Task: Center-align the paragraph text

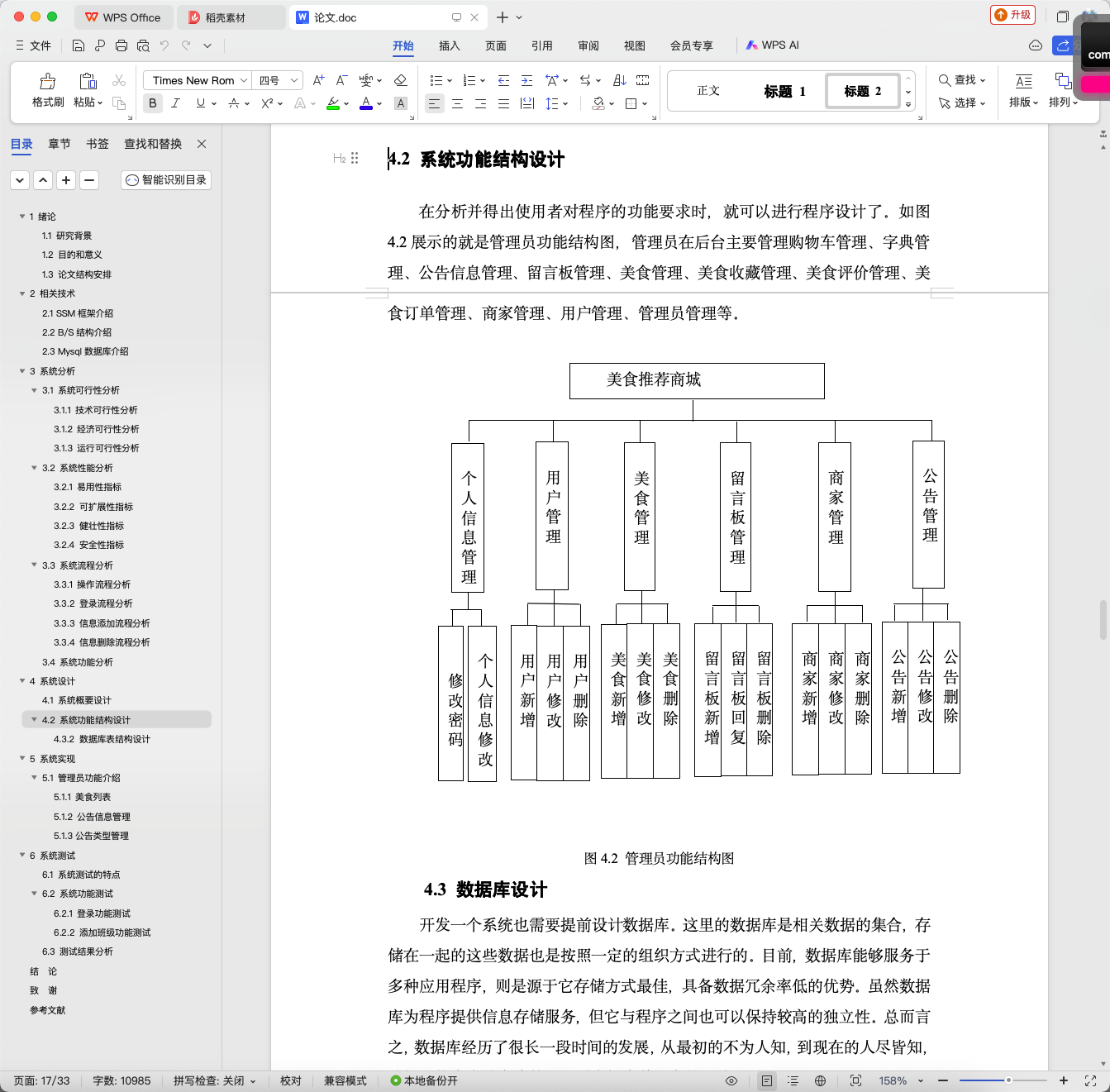Action: (x=457, y=103)
